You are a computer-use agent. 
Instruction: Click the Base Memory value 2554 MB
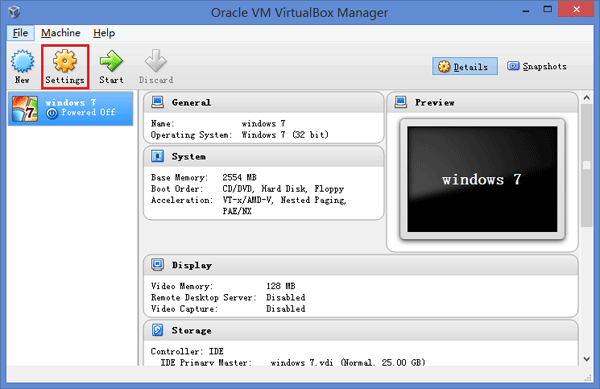pos(240,177)
